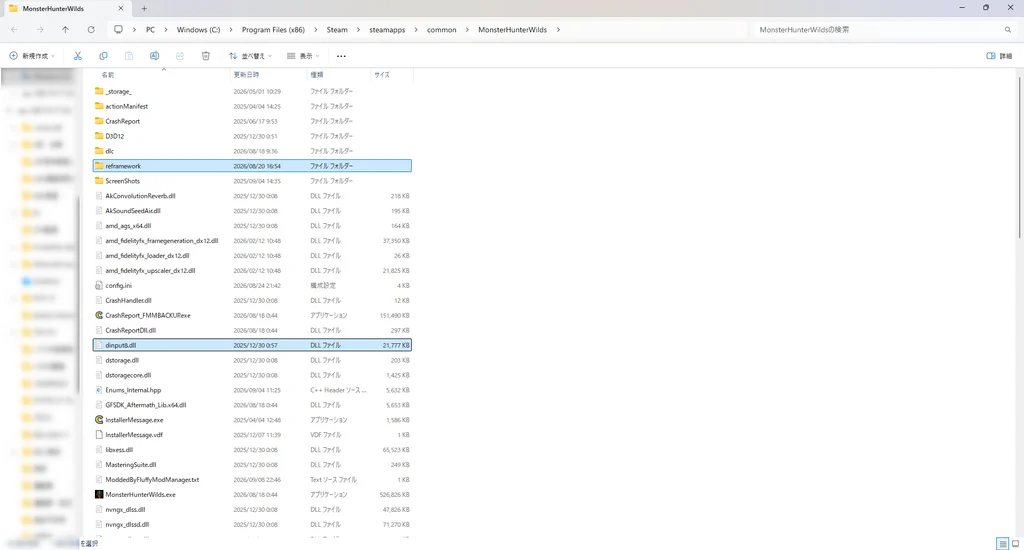Click the Delete trash icon

coord(206,56)
